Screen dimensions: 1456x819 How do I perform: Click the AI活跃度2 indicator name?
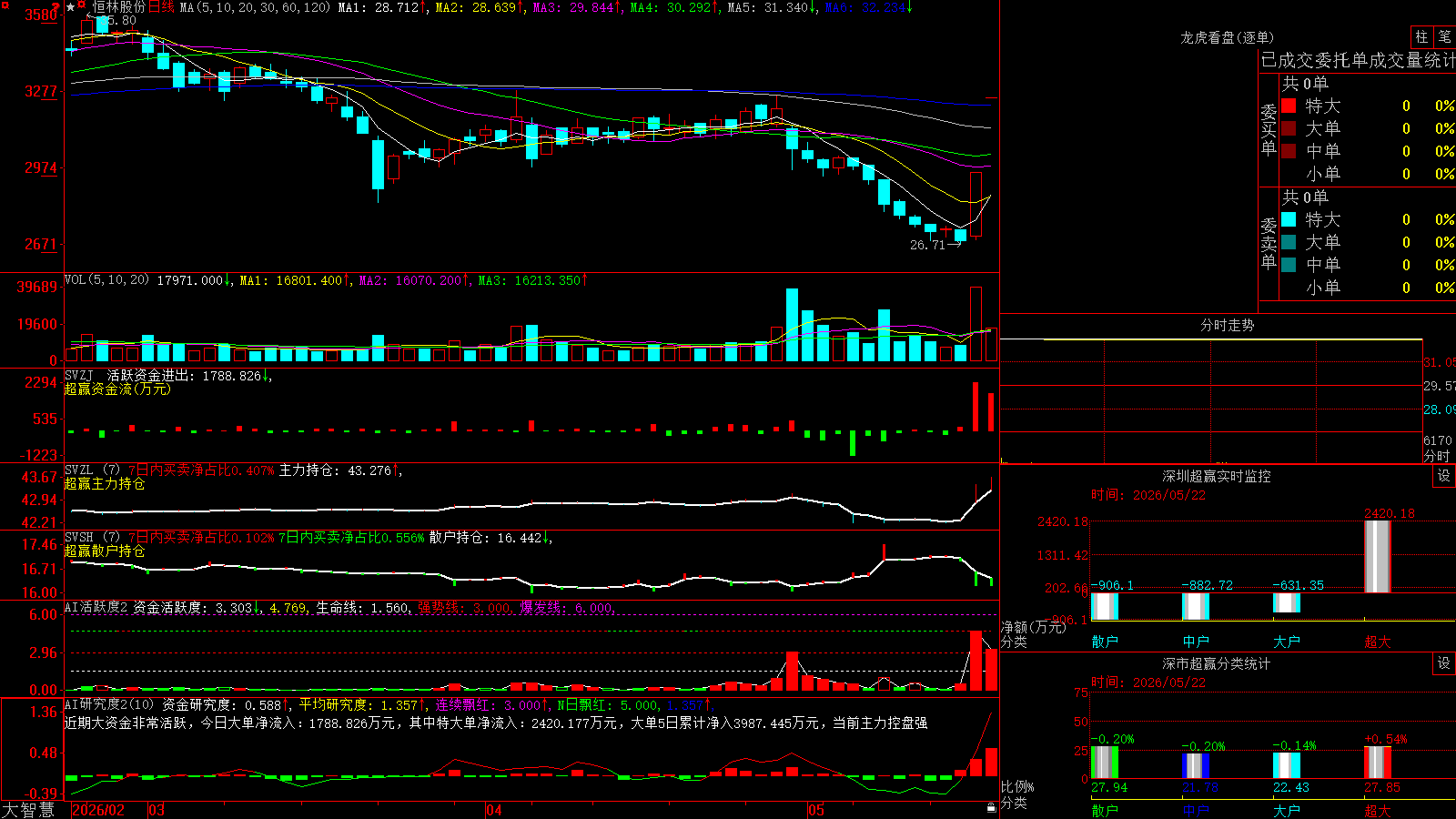tap(96, 607)
